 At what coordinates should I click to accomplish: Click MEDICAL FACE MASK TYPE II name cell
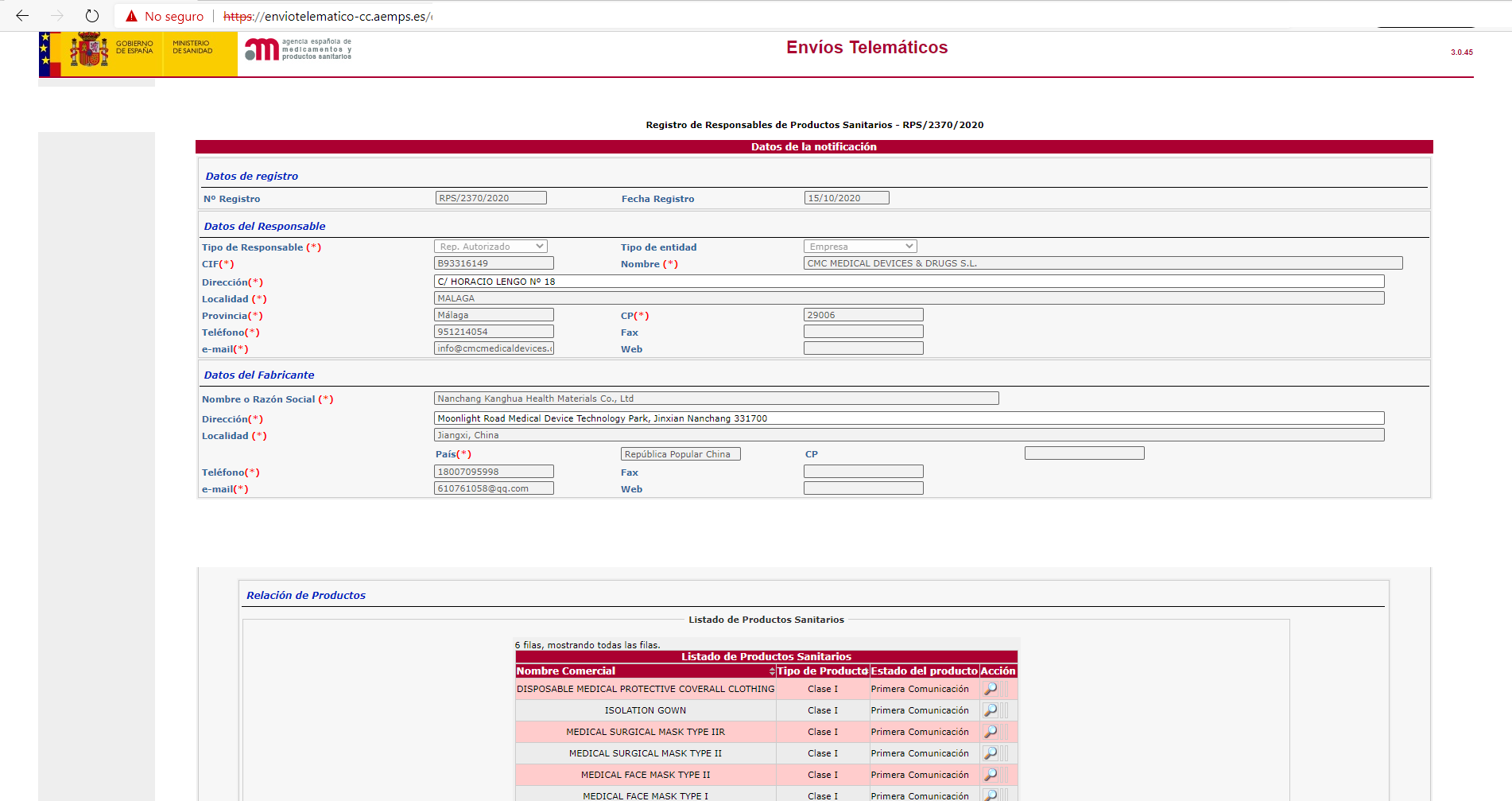[x=646, y=775]
